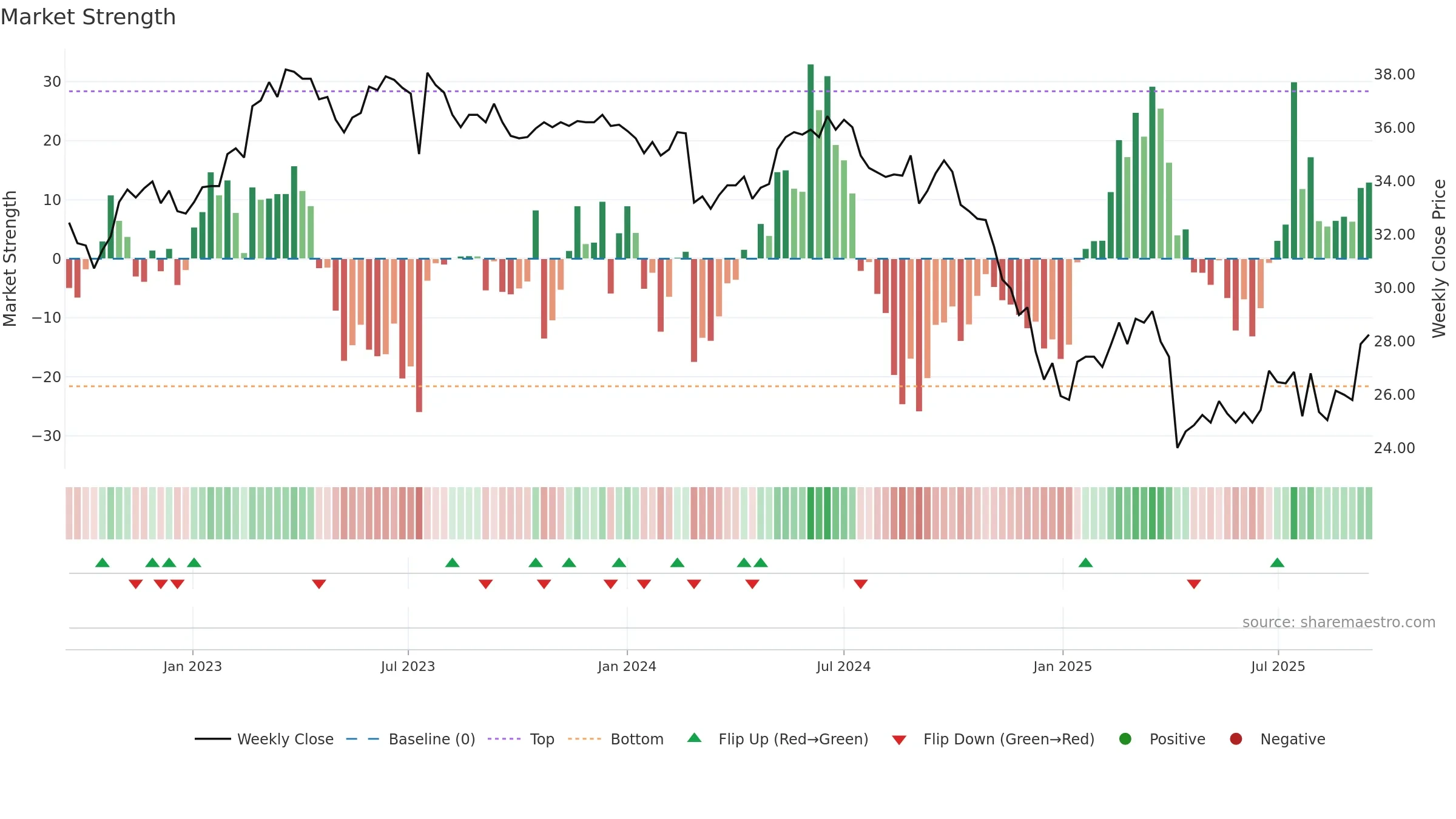Click the purple dotted Top line sample in legend

point(504,739)
